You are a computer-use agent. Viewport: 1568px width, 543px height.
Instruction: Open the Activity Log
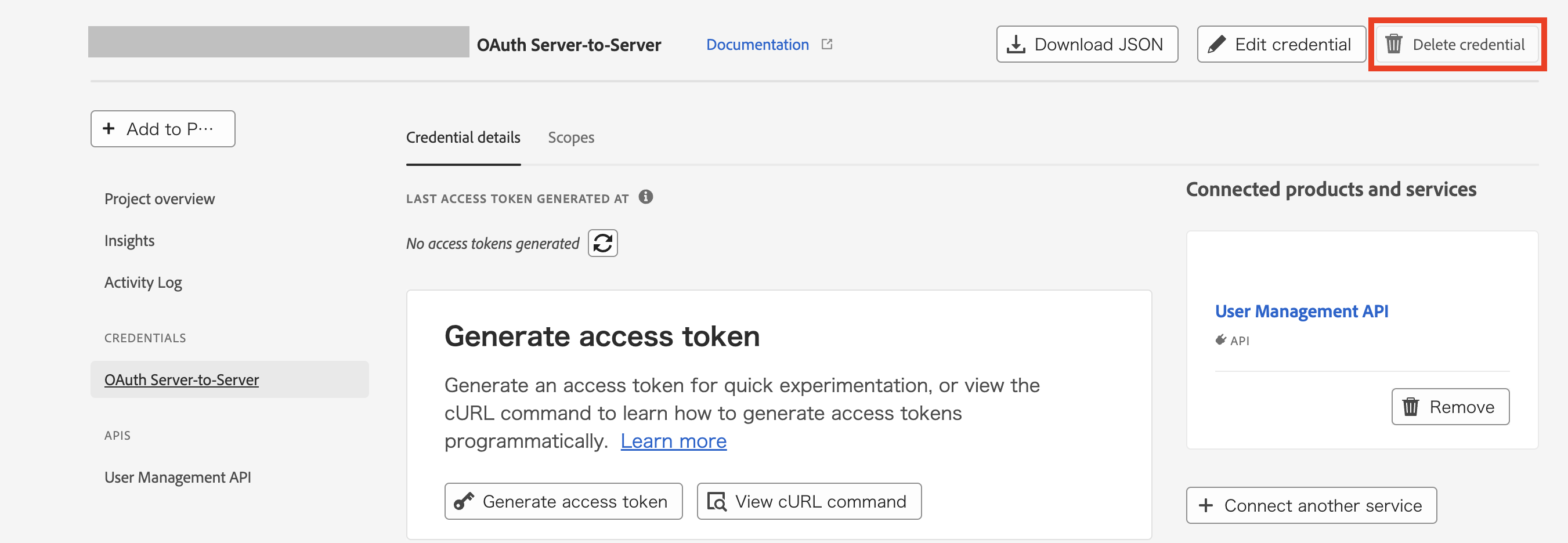(x=143, y=283)
